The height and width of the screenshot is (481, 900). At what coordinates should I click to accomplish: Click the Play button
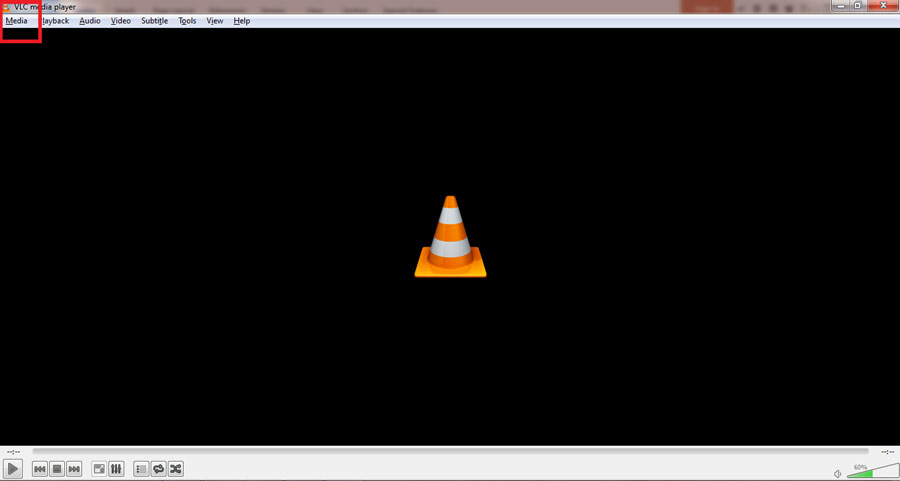click(x=13, y=469)
